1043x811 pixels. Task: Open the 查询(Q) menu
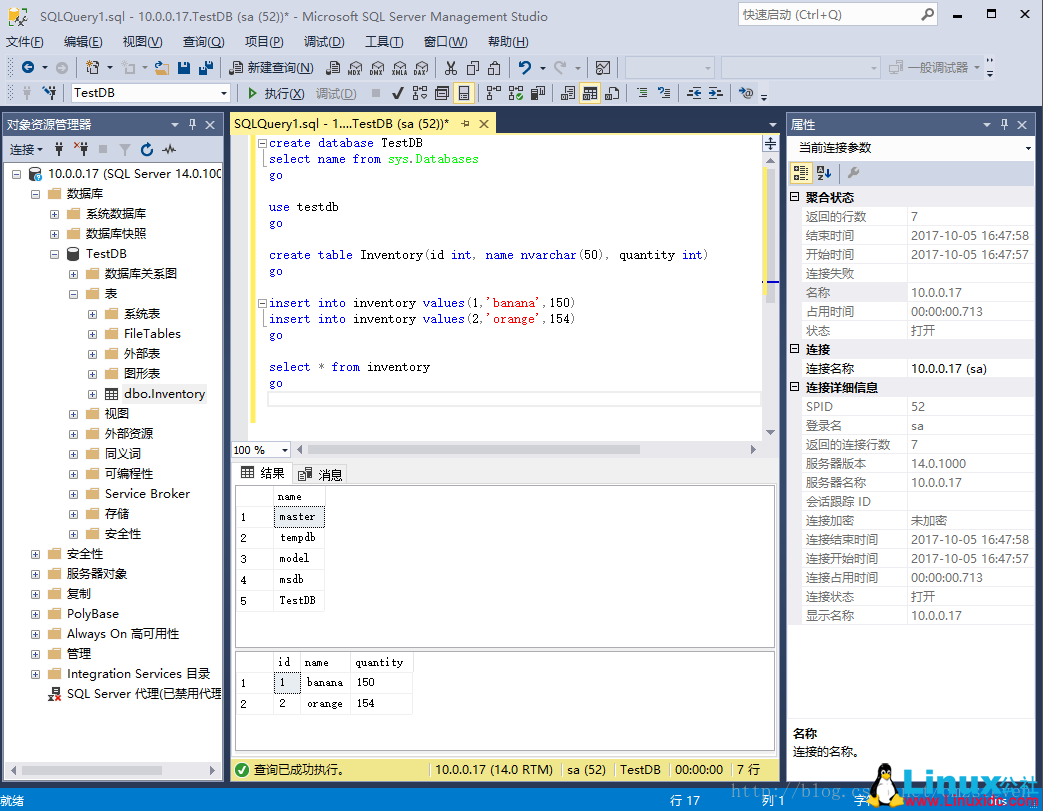tap(203, 41)
